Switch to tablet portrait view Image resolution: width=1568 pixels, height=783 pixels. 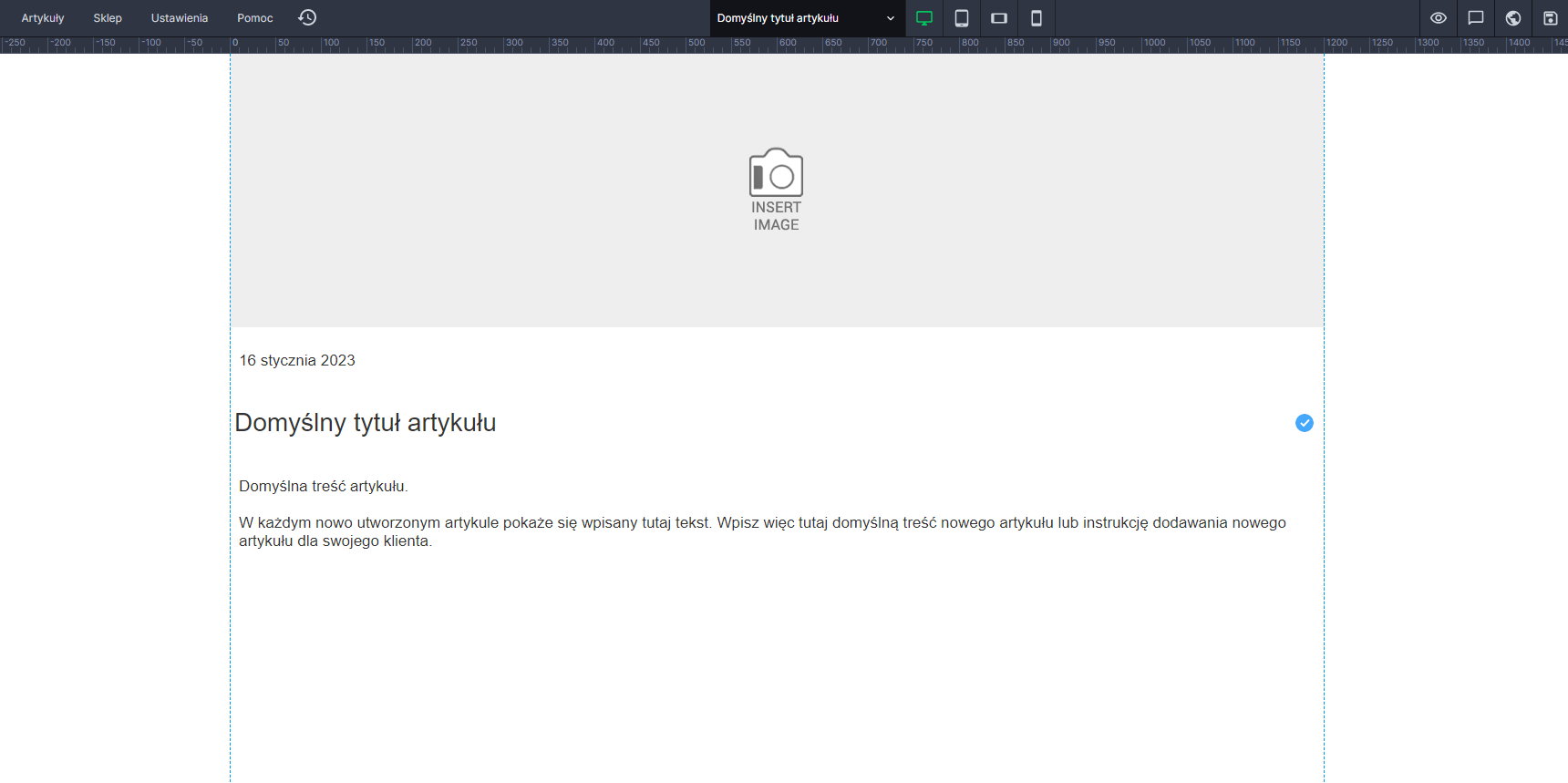click(962, 18)
